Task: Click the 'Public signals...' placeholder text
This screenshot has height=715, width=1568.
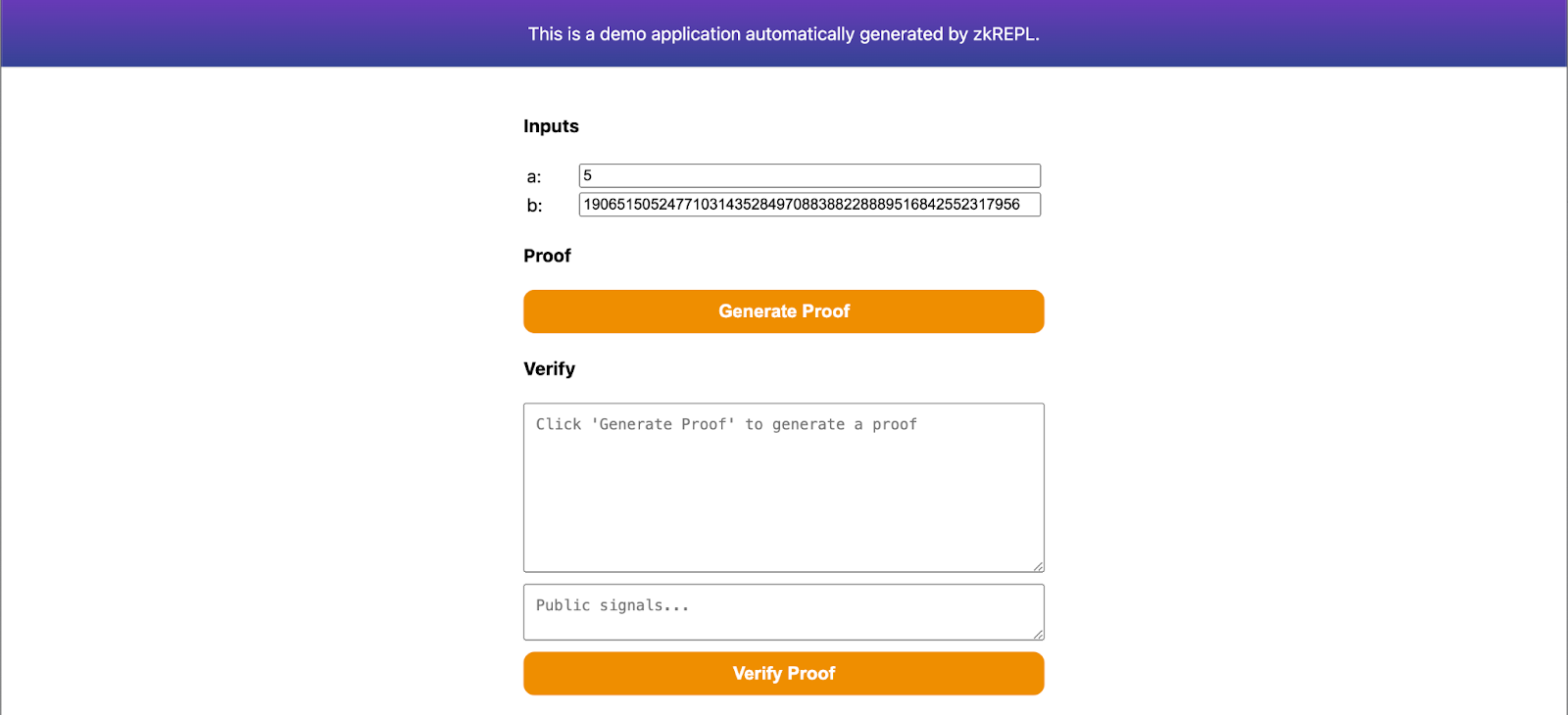Action: 612,605
